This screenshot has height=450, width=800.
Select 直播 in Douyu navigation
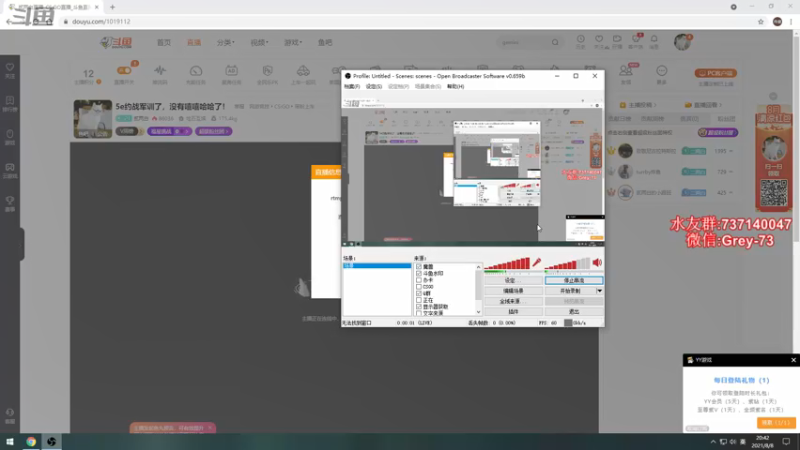194,42
